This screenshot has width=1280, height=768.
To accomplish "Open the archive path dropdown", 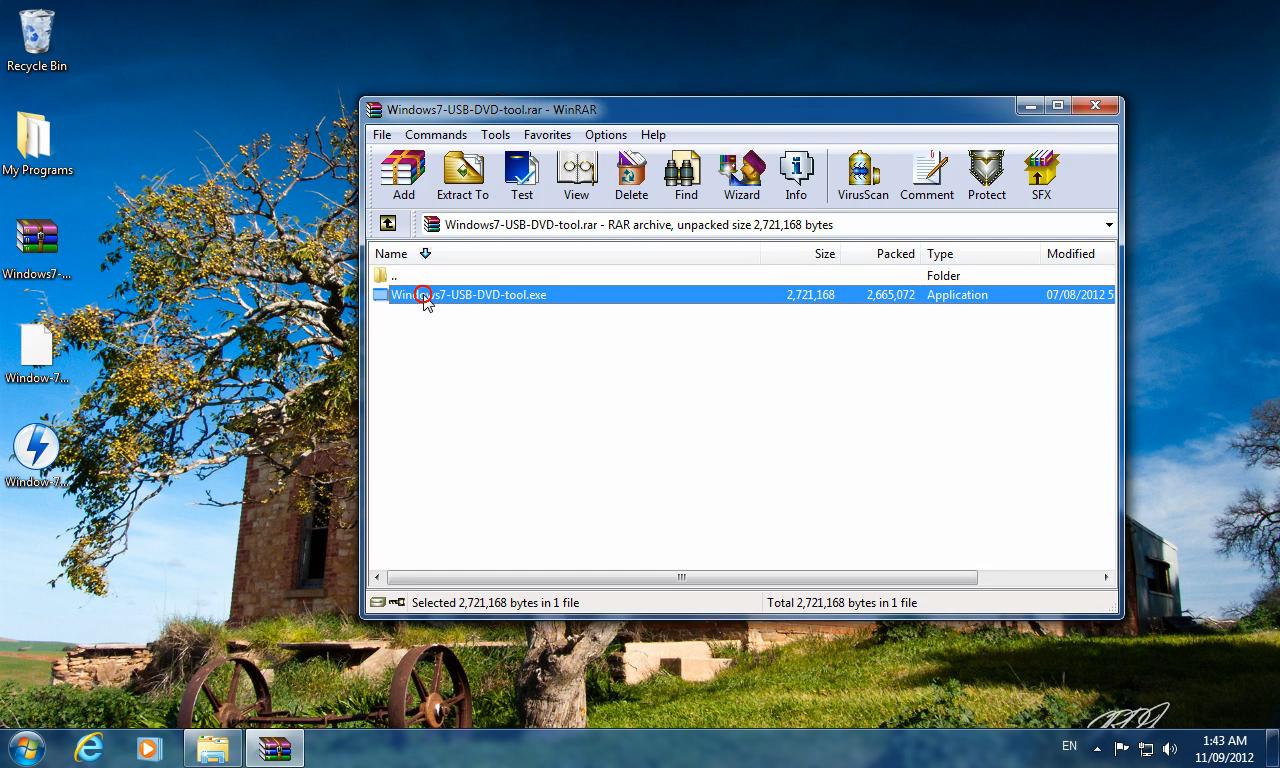I will tap(1108, 224).
